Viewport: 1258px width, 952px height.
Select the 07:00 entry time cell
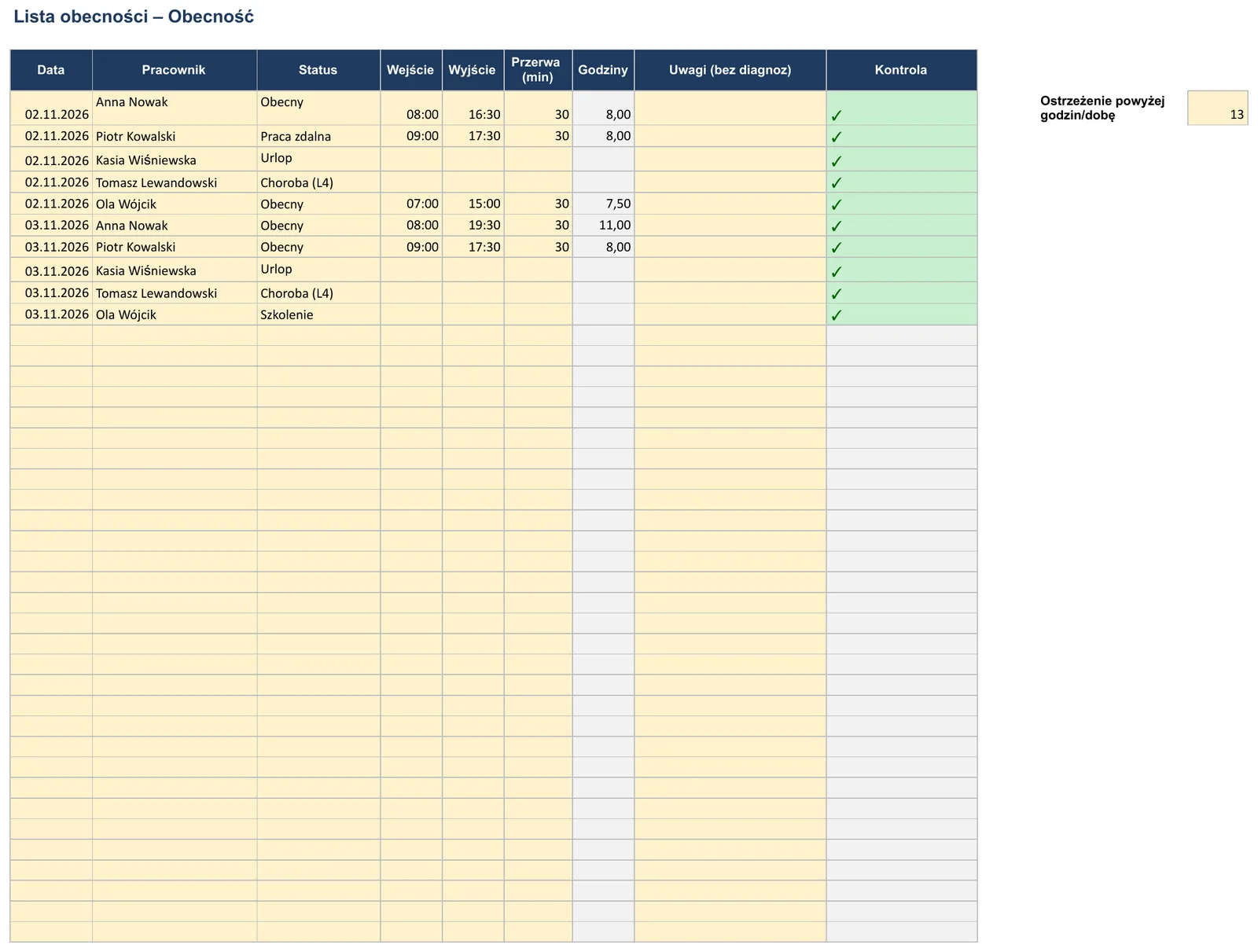pyautogui.click(x=410, y=204)
